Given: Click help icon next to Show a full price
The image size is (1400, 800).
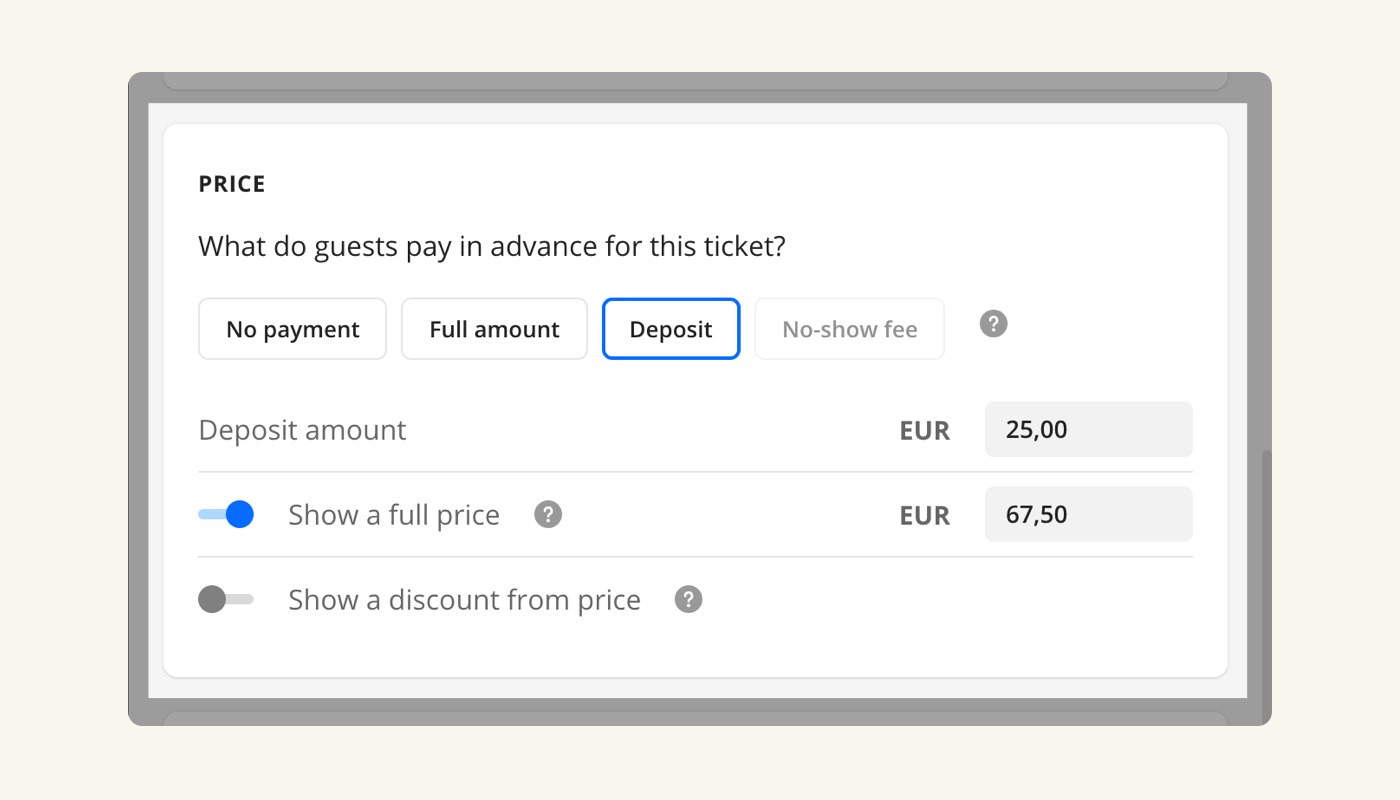Looking at the screenshot, I should pyautogui.click(x=548, y=514).
